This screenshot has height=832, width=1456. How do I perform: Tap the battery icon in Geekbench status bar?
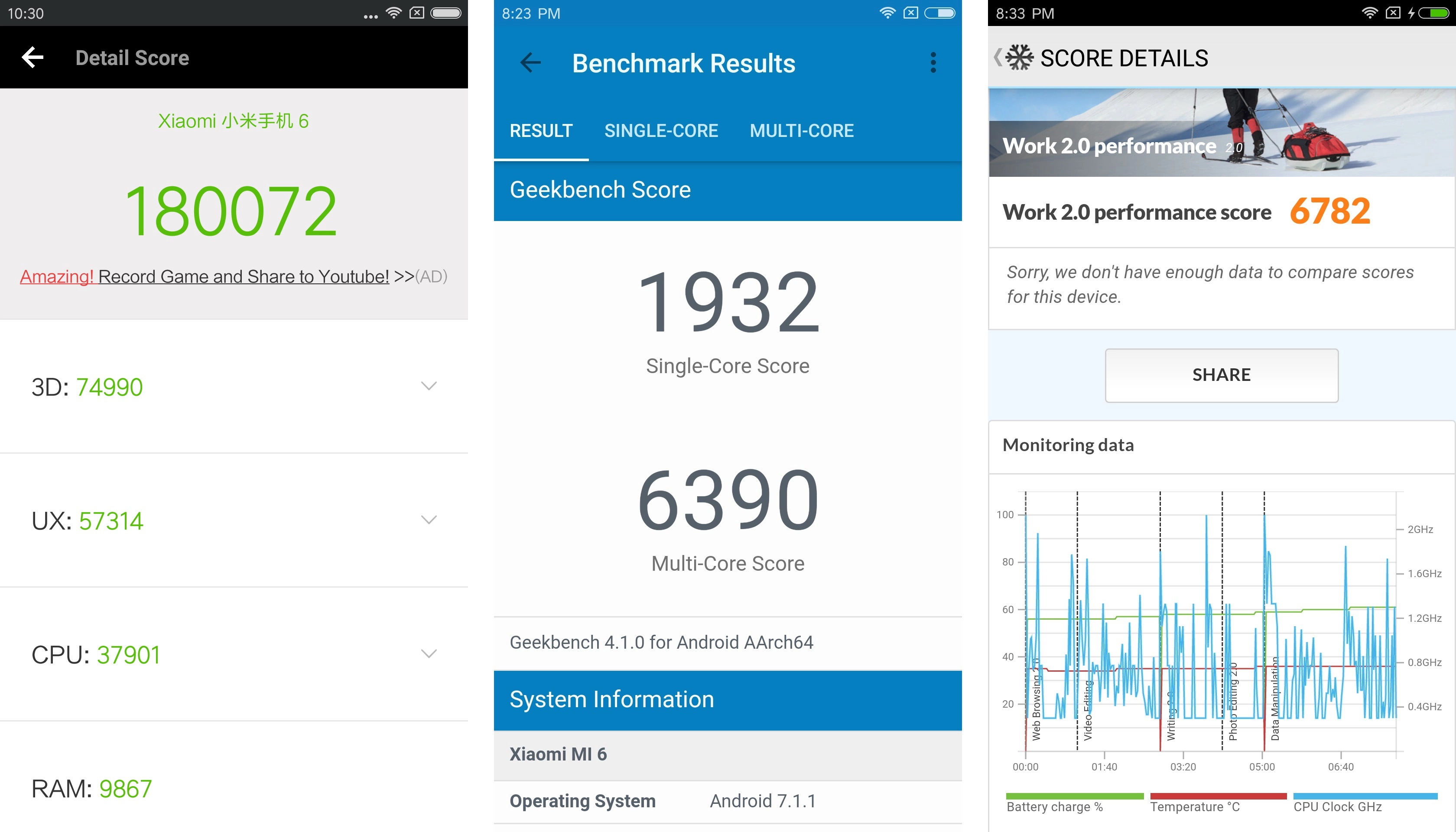point(939,13)
